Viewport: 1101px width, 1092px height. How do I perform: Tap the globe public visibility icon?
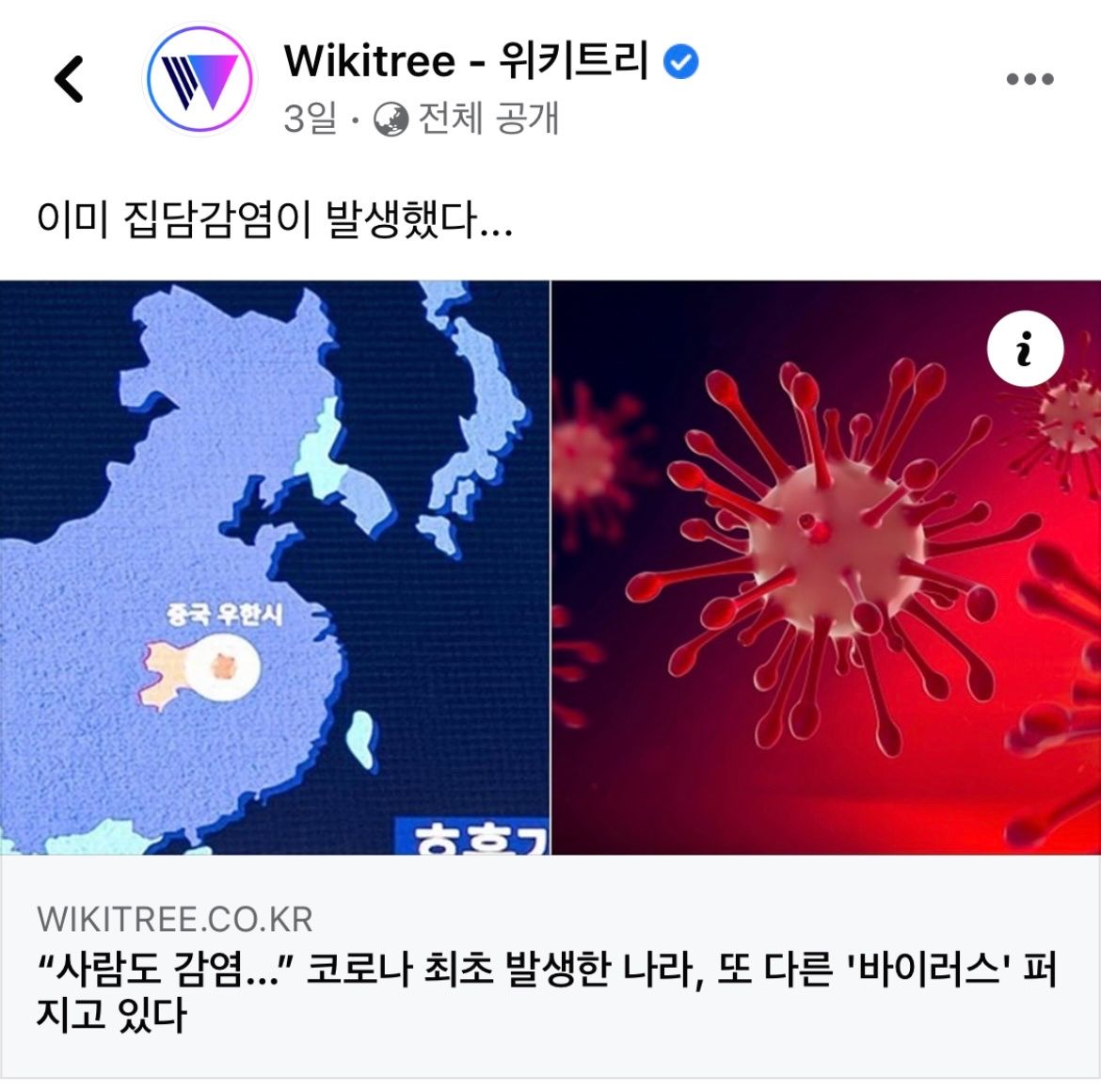click(391, 119)
